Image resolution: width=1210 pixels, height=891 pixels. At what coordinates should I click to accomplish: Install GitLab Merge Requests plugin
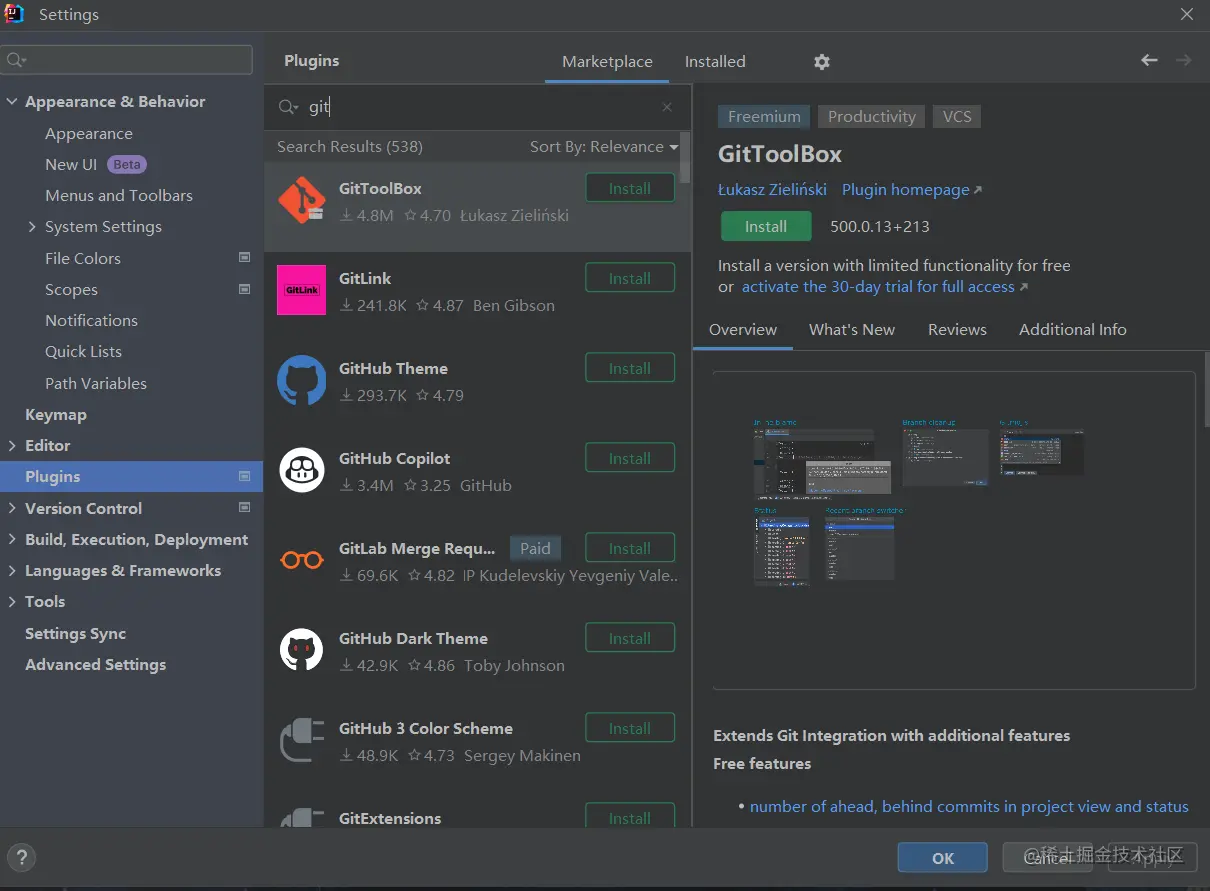coord(630,548)
